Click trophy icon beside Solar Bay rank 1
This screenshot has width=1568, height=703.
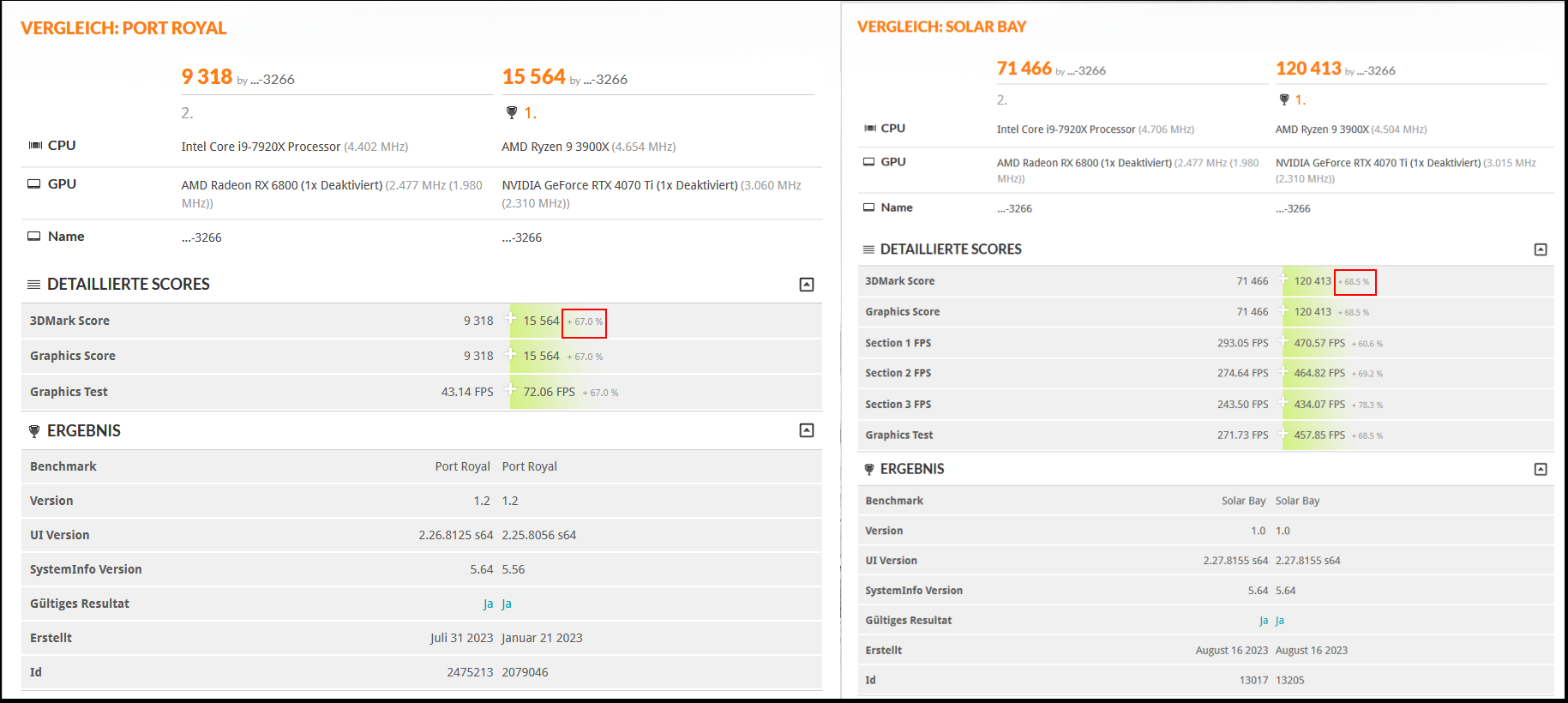(x=1284, y=99)
